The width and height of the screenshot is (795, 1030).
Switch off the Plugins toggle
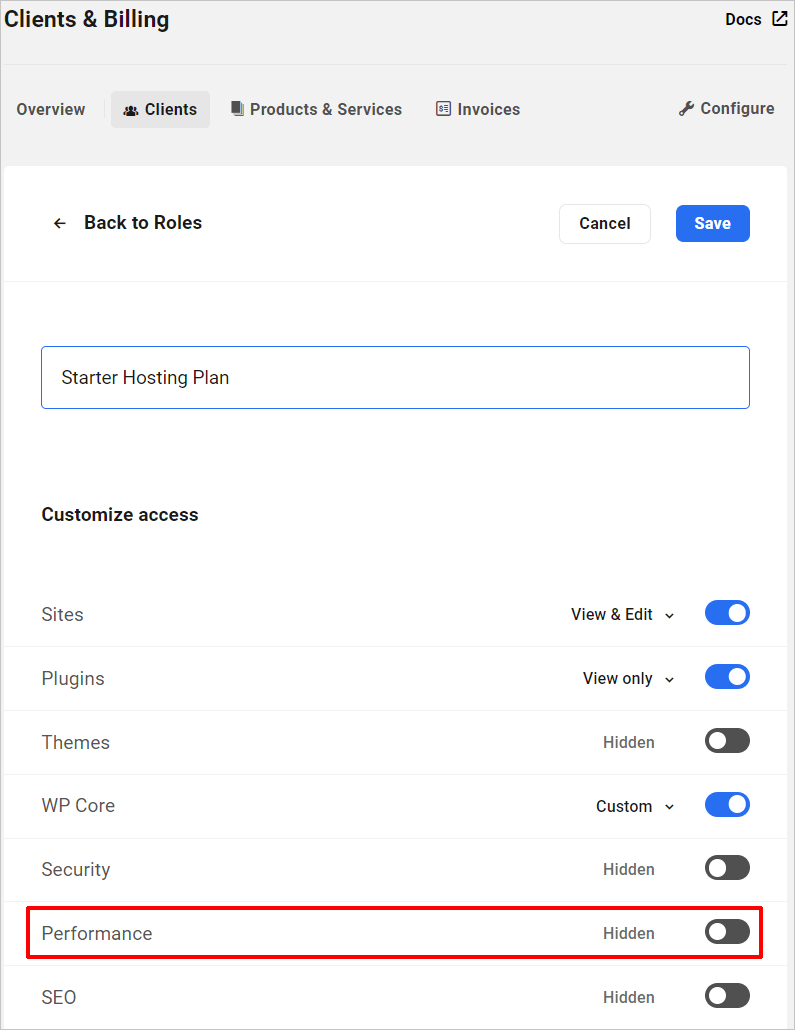[727, 676]
